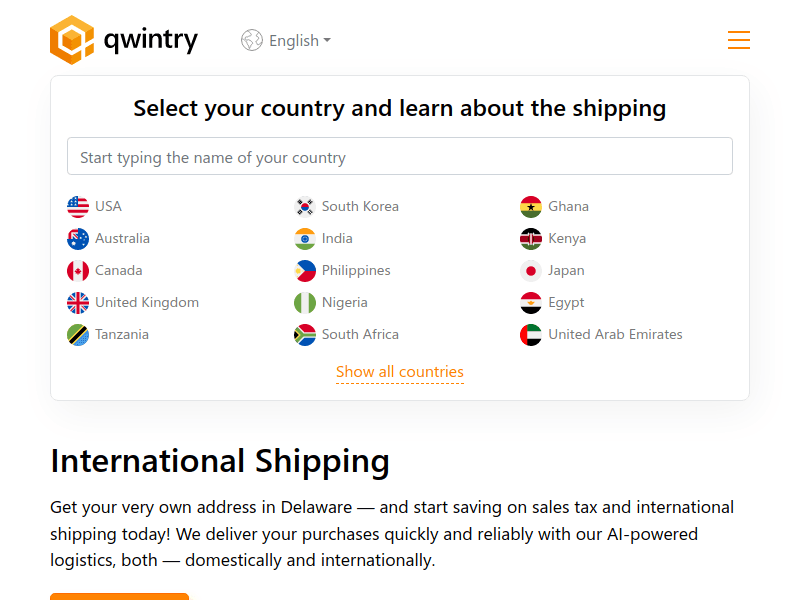The image size is (800, 600).
Task: Select the South Korea flag icon
Action: (x=304, y=206)
